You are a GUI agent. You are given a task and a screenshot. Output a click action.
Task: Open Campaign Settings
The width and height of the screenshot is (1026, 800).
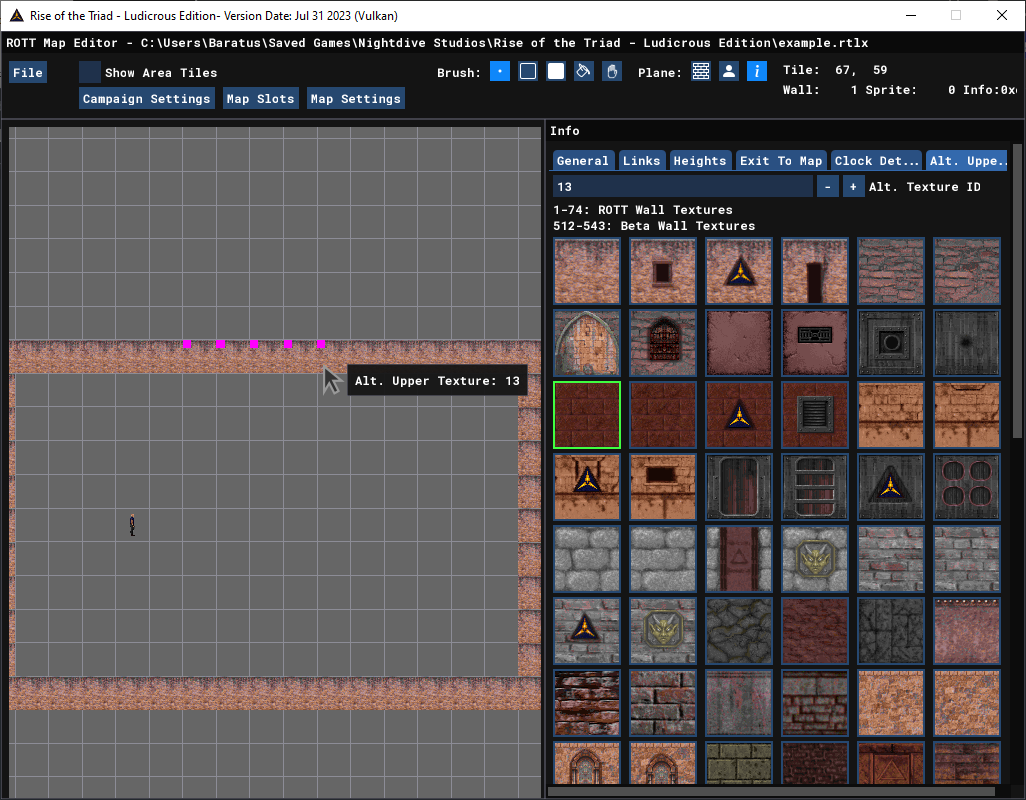pos(147,99)
